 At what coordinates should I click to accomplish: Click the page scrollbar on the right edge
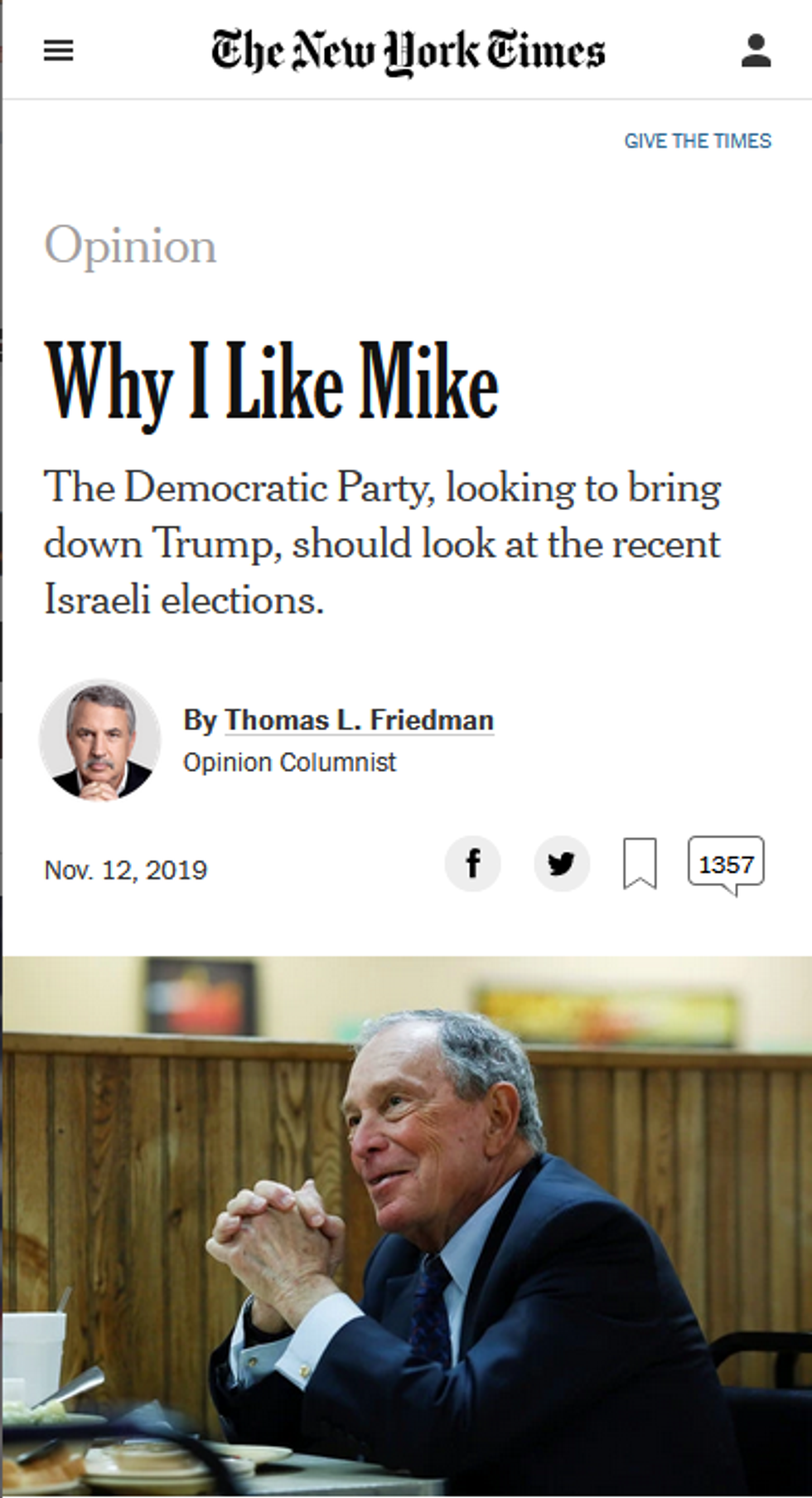tap(808, 746)
